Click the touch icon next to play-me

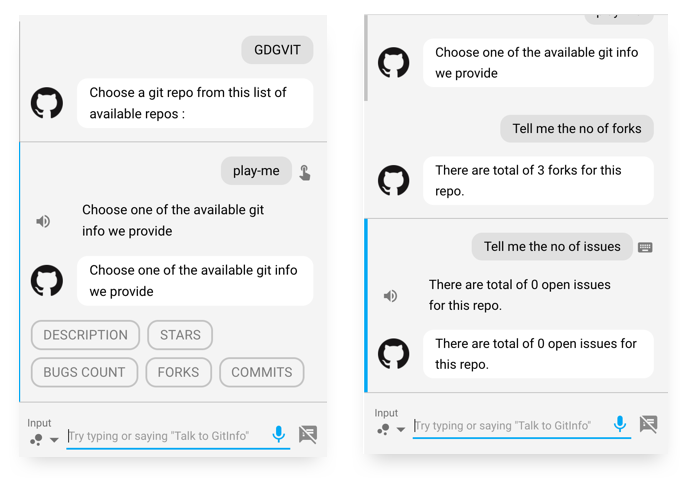pyautogui.click(x=305, y=172)
